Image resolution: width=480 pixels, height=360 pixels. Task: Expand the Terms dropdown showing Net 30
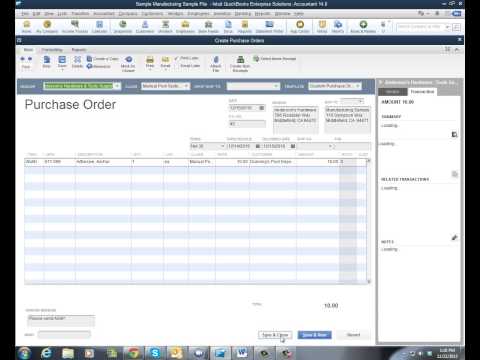(223, 146)
